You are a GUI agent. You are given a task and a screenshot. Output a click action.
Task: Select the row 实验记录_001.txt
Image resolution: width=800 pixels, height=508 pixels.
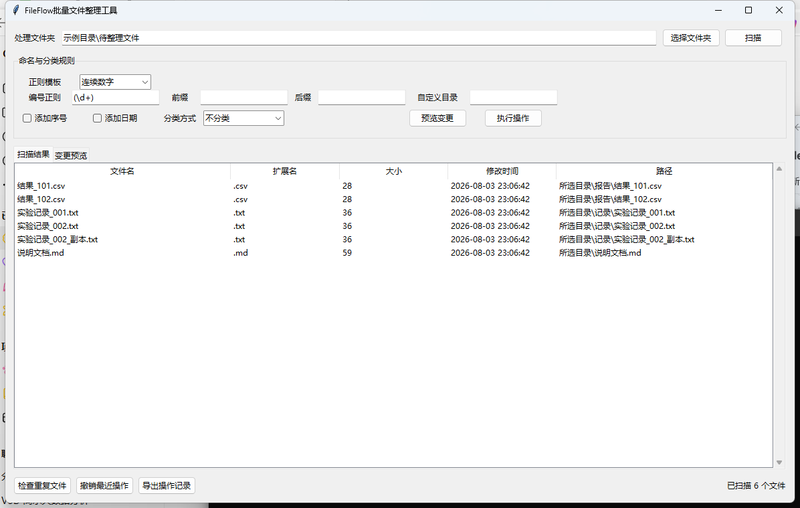(393, 213)
